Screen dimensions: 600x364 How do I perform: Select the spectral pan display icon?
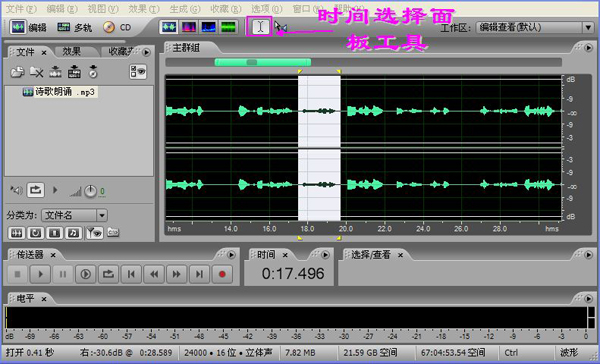[209, 27]
